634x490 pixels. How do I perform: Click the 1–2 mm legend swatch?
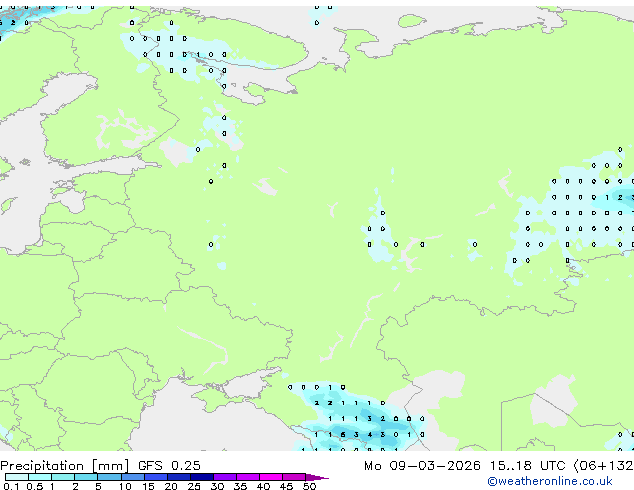tap(63, 477)
